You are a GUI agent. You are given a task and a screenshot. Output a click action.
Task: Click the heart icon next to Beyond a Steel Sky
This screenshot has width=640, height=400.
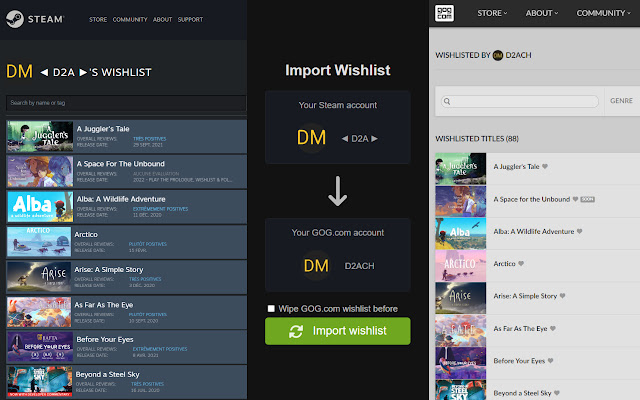557,393
